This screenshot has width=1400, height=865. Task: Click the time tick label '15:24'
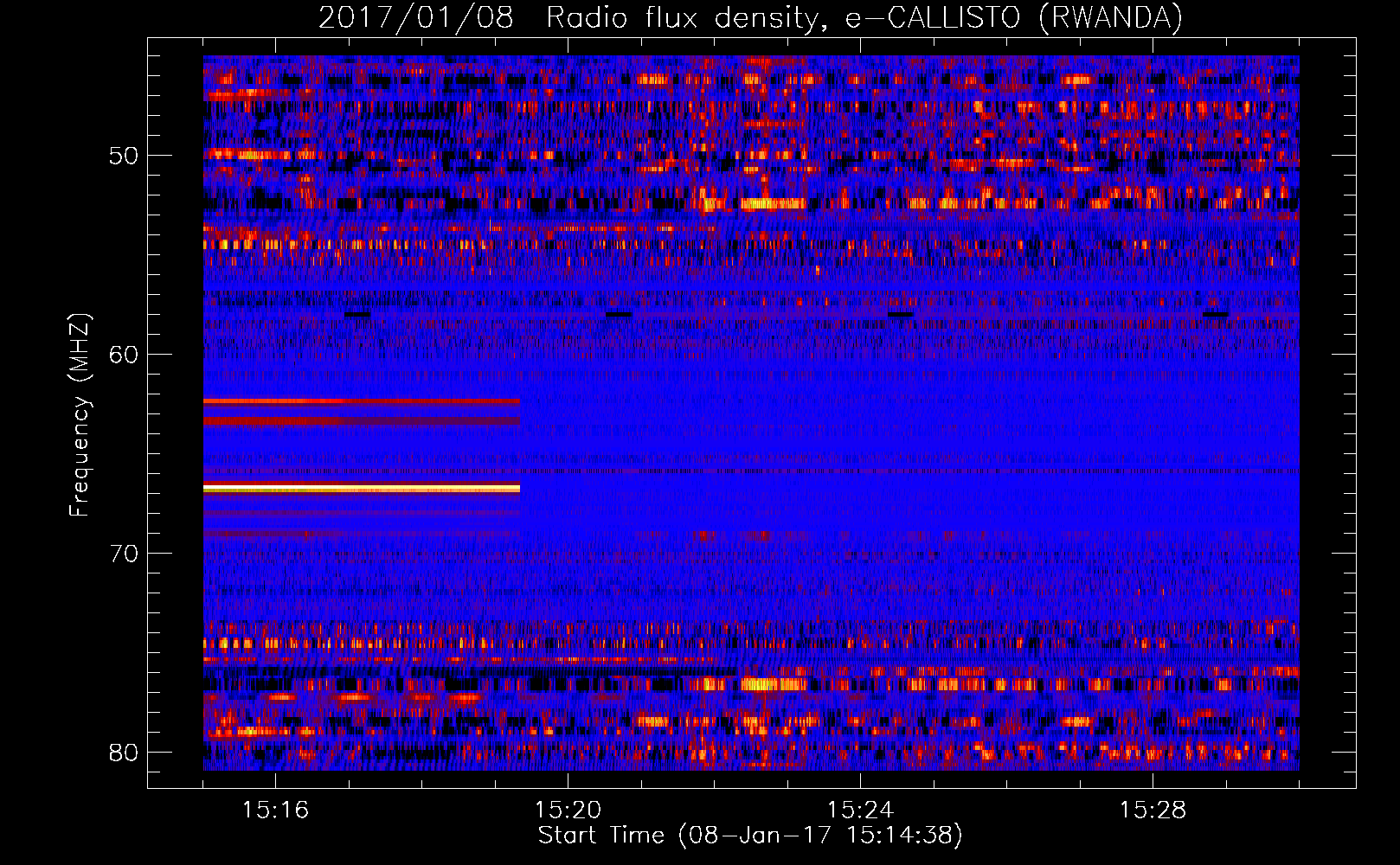coord(860,810)
